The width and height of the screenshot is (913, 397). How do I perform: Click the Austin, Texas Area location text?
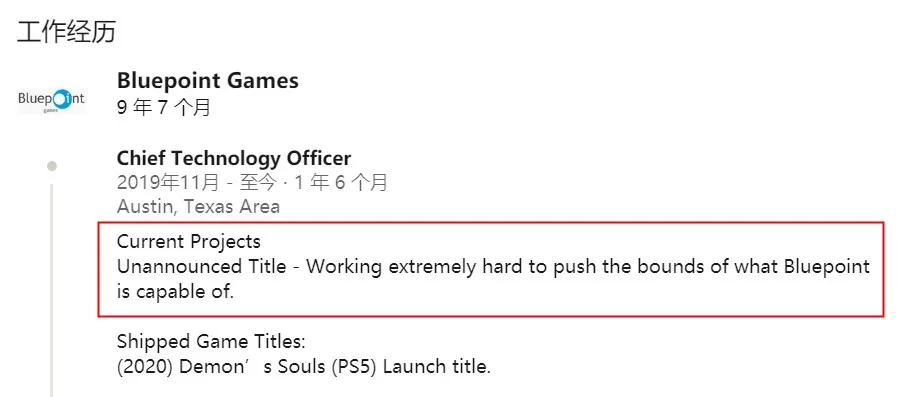(x=198, y=206)
